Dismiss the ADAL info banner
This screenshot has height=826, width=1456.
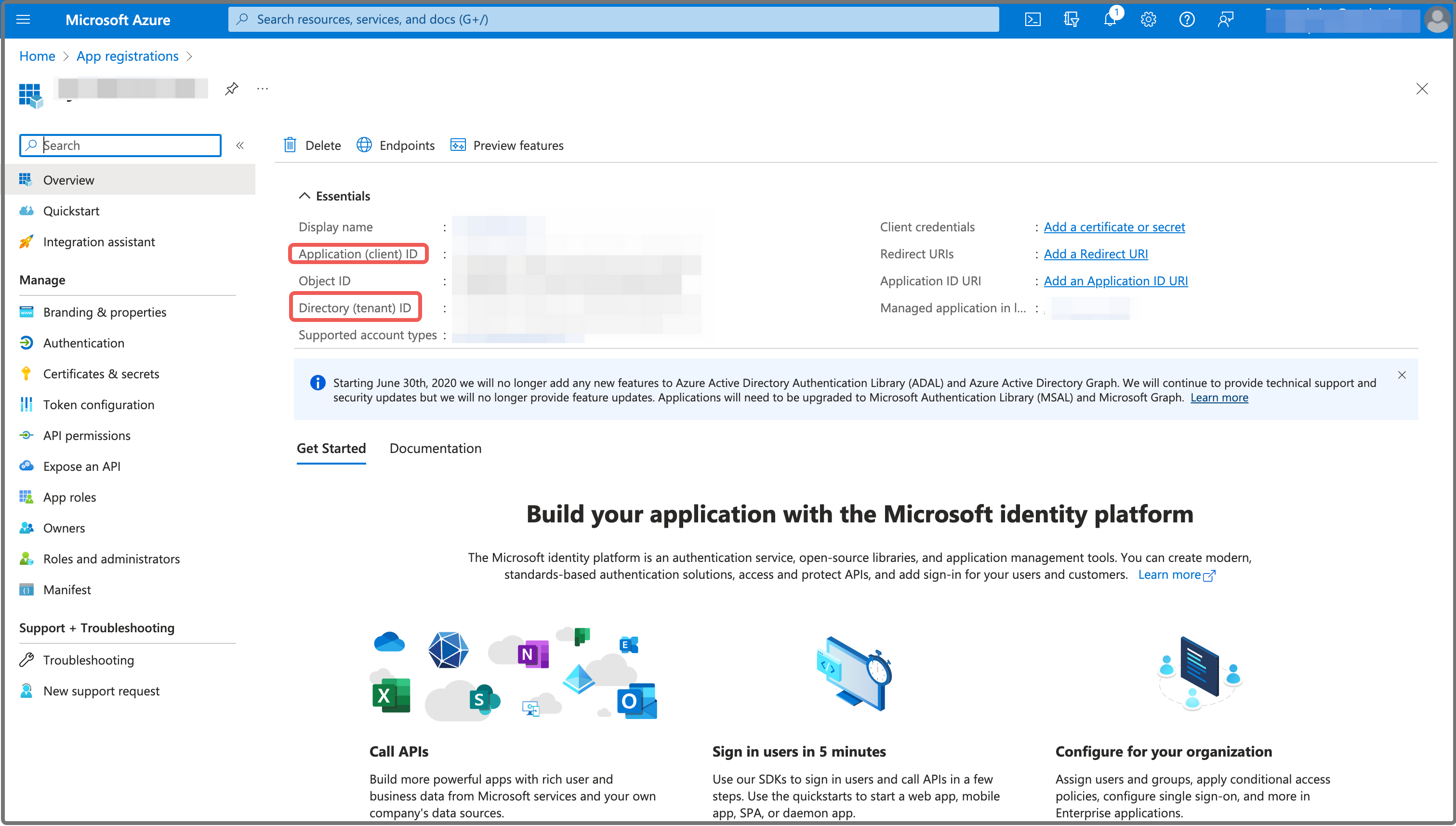(x=1402, y=375)
